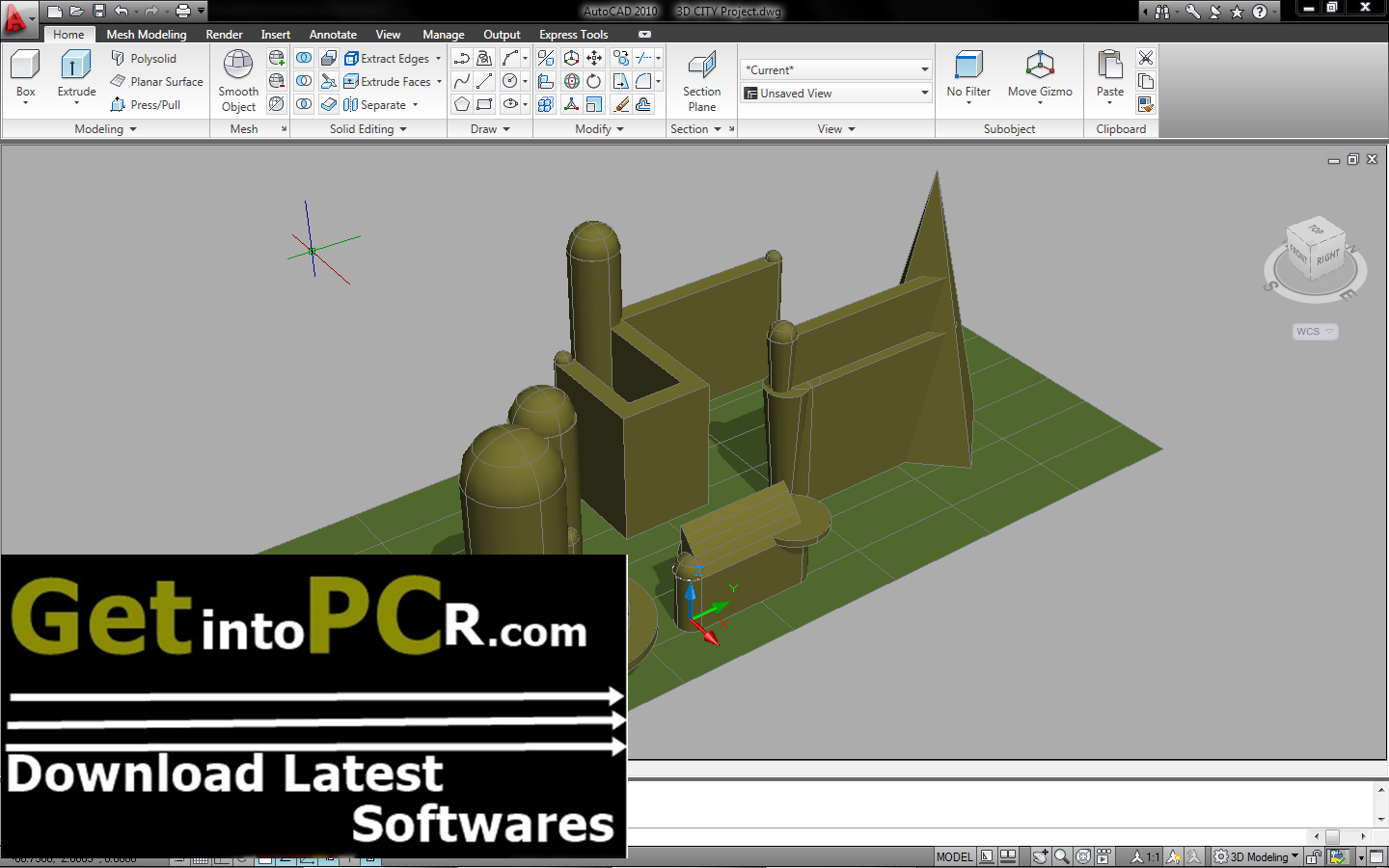The width and height of the screenshot is (1389, 868).
Task: Click the Rotate tool in Modify panel
Action: [594, 82]
